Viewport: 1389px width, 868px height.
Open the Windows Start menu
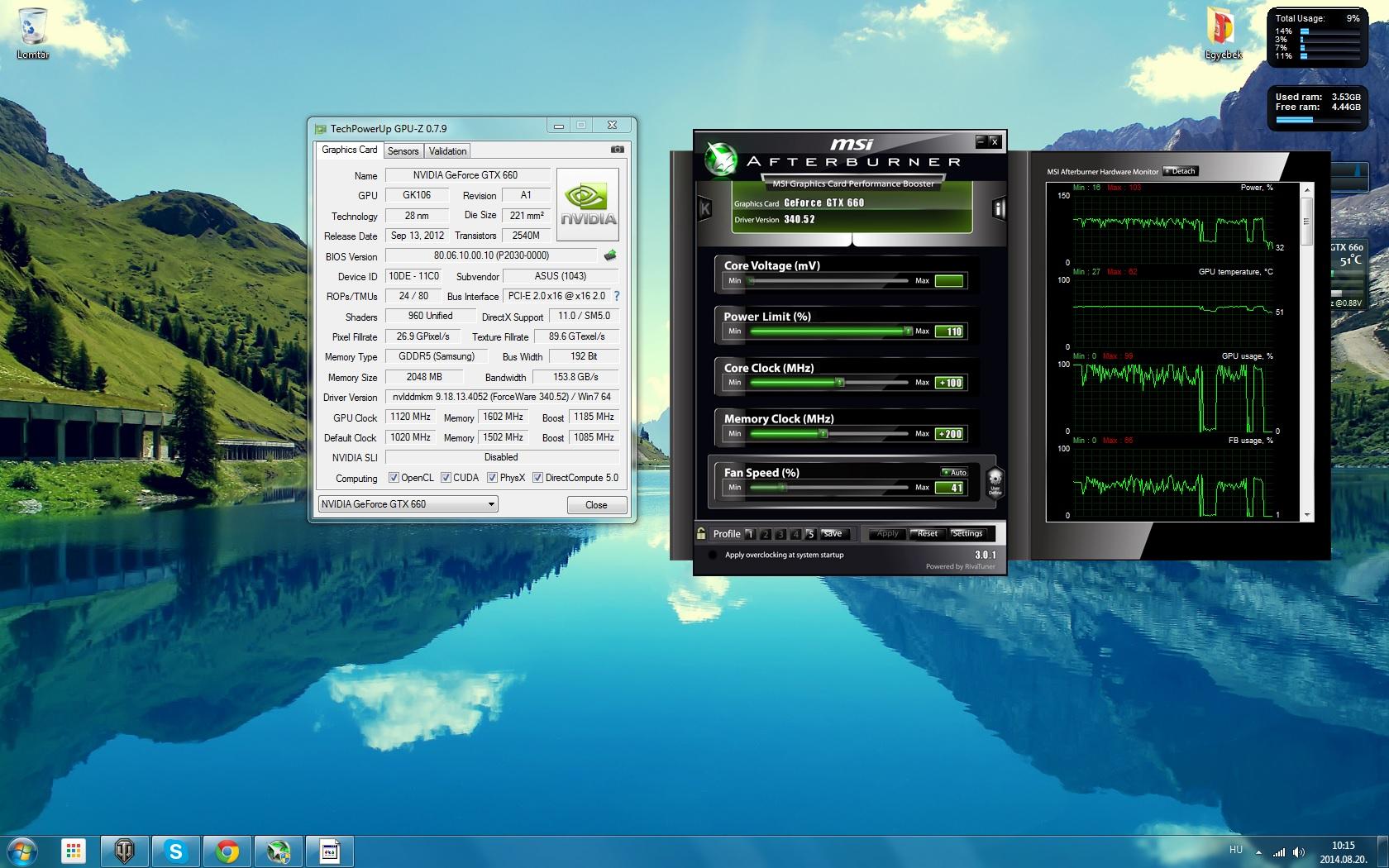pyautogui.click(x=22, y=851)
